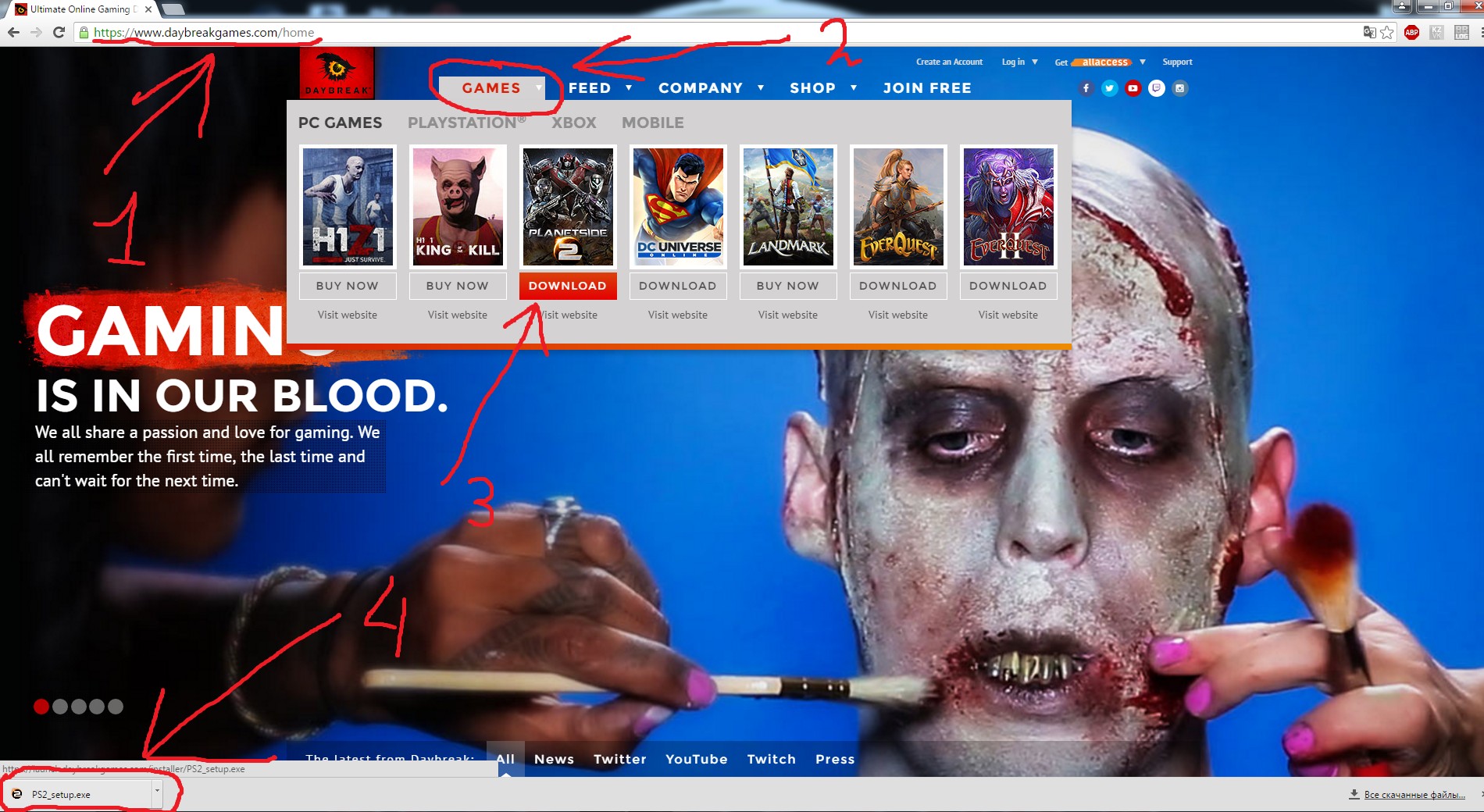The width and height of the screenshot is (1484, 812).
Task: Open Daybreak's Twitch channel icon
Action: tap(1157, 88)
